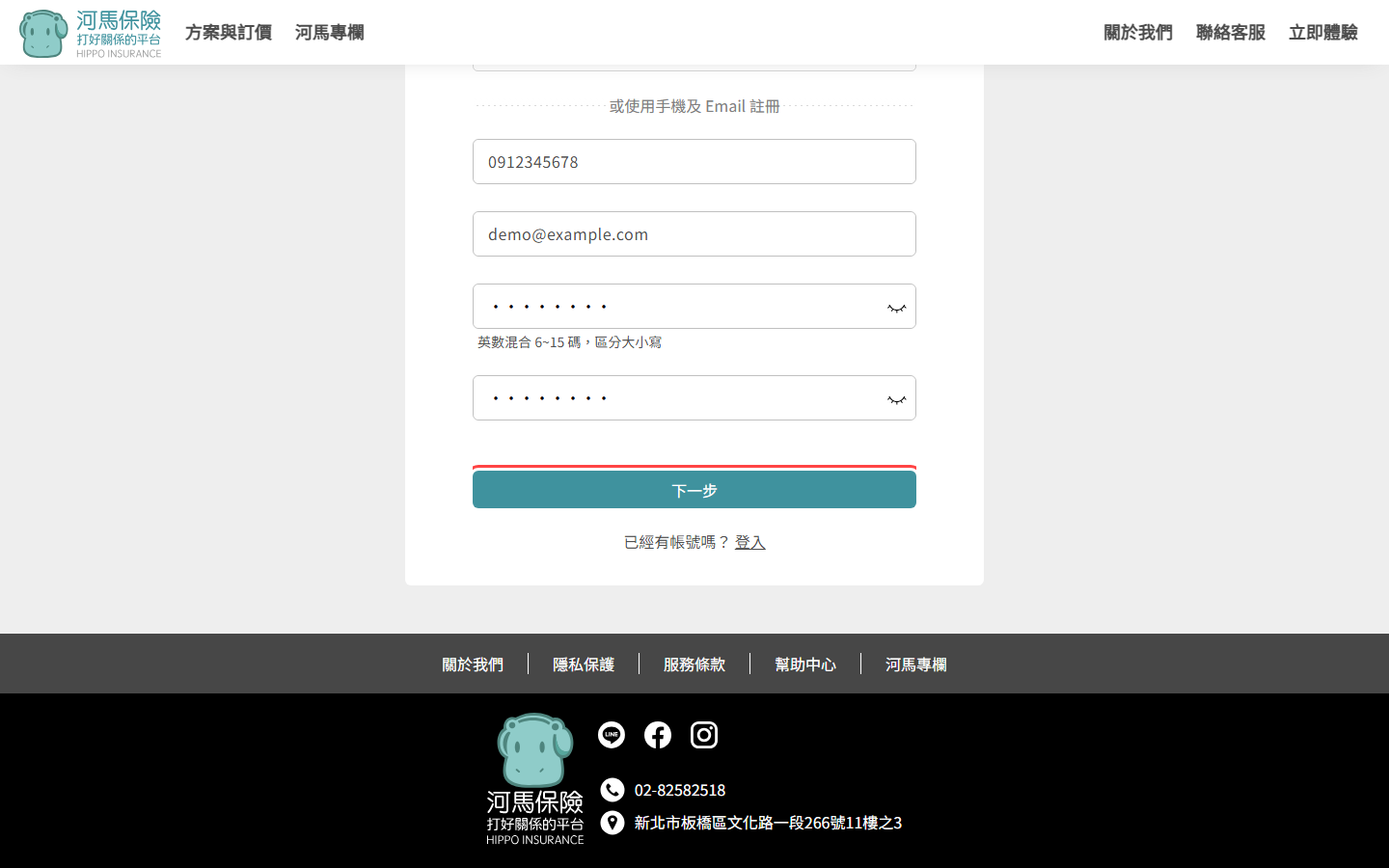Open 隱私保護 footer link
Screen dimensions: 1389x868
click(584, 665)
